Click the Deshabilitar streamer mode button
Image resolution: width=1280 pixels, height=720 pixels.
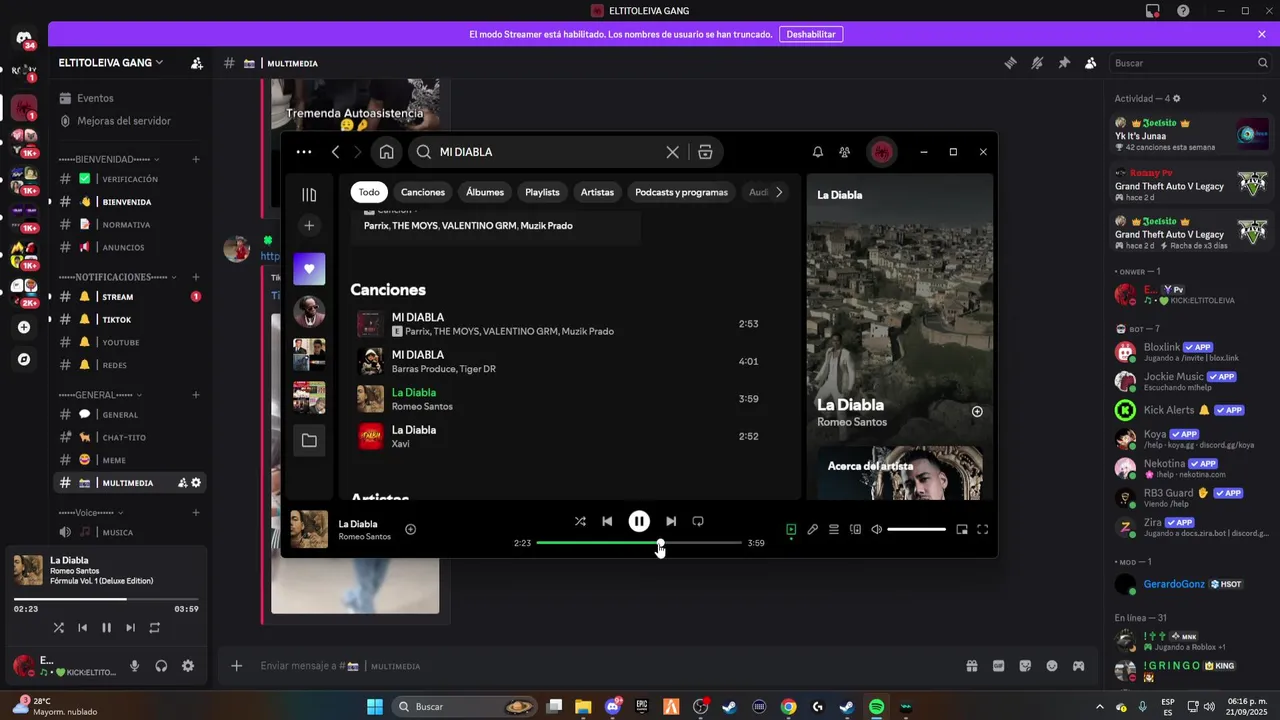(x=811, y=34)
